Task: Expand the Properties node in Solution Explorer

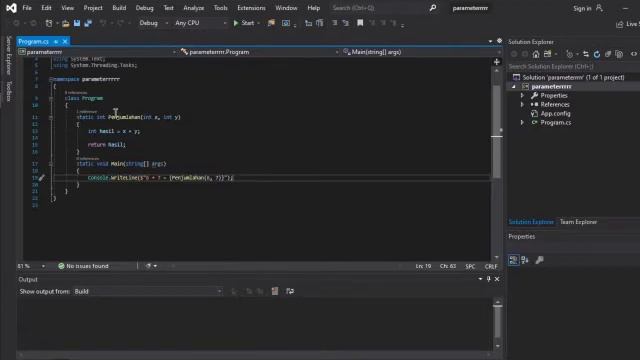Action: click(x=522, y=96)
